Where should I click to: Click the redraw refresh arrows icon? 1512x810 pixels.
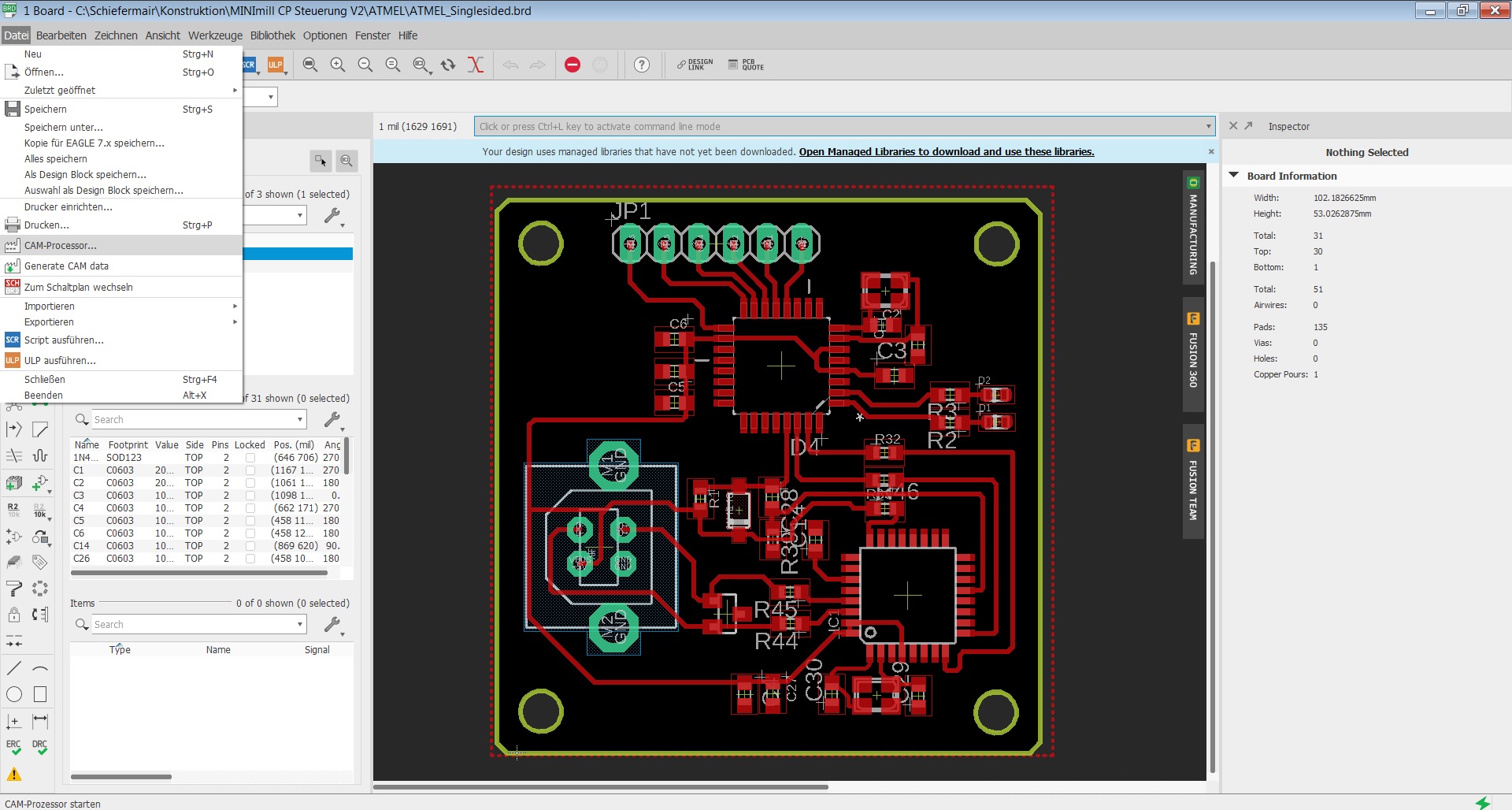pyautogui.click(x=448, y=65)
